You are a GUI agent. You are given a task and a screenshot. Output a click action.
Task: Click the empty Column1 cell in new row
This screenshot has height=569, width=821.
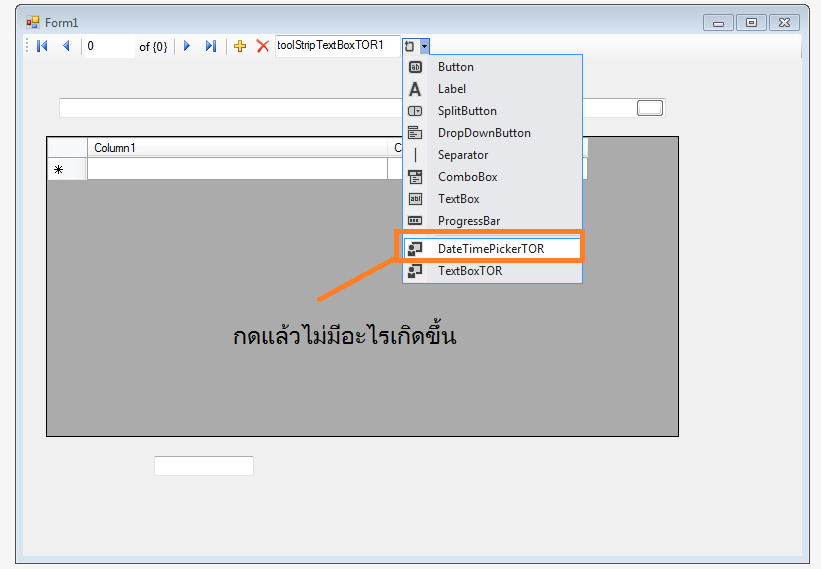237,169
